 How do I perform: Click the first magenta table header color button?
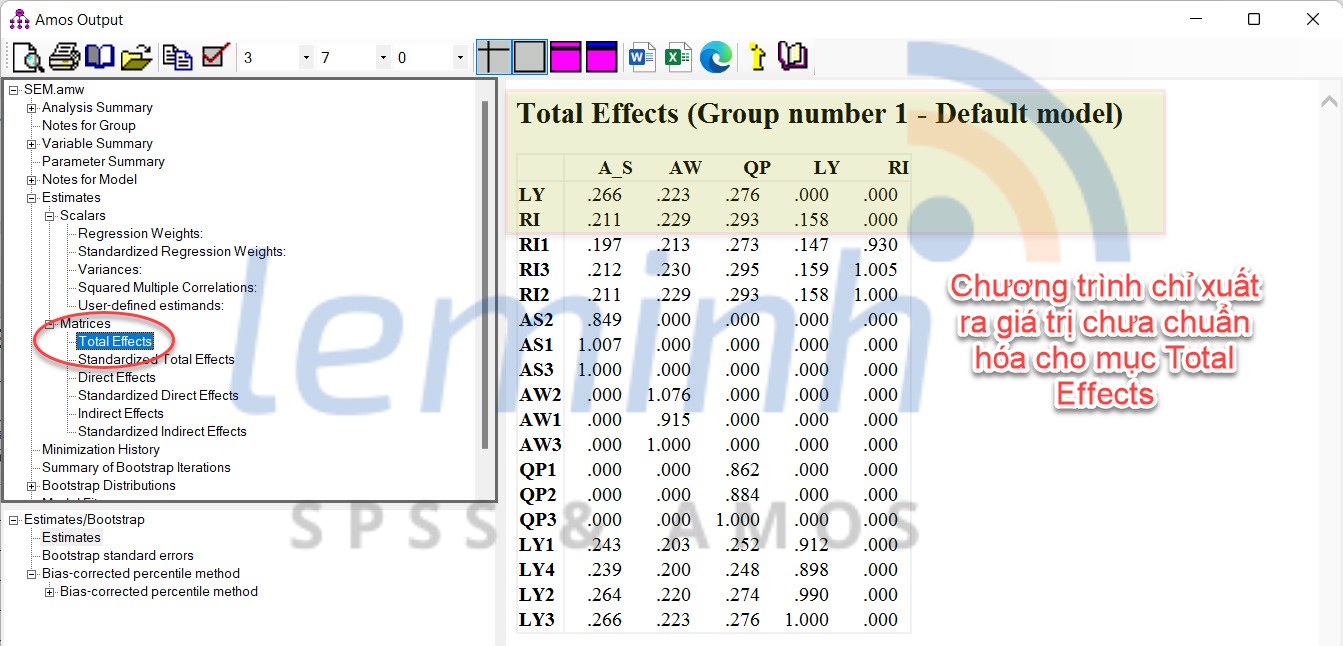tap(566, 57)
